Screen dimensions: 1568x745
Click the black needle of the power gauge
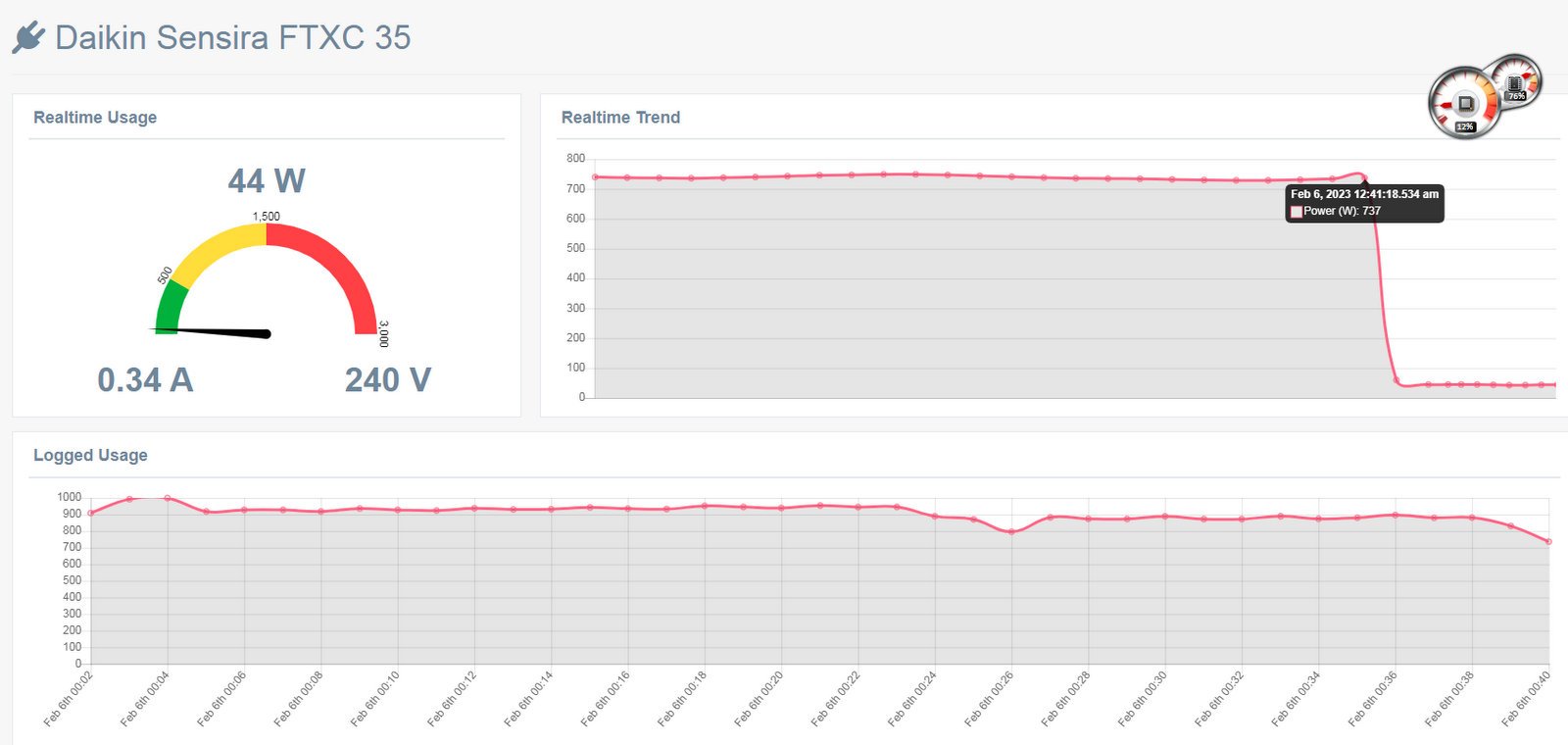tap(212, 332)
